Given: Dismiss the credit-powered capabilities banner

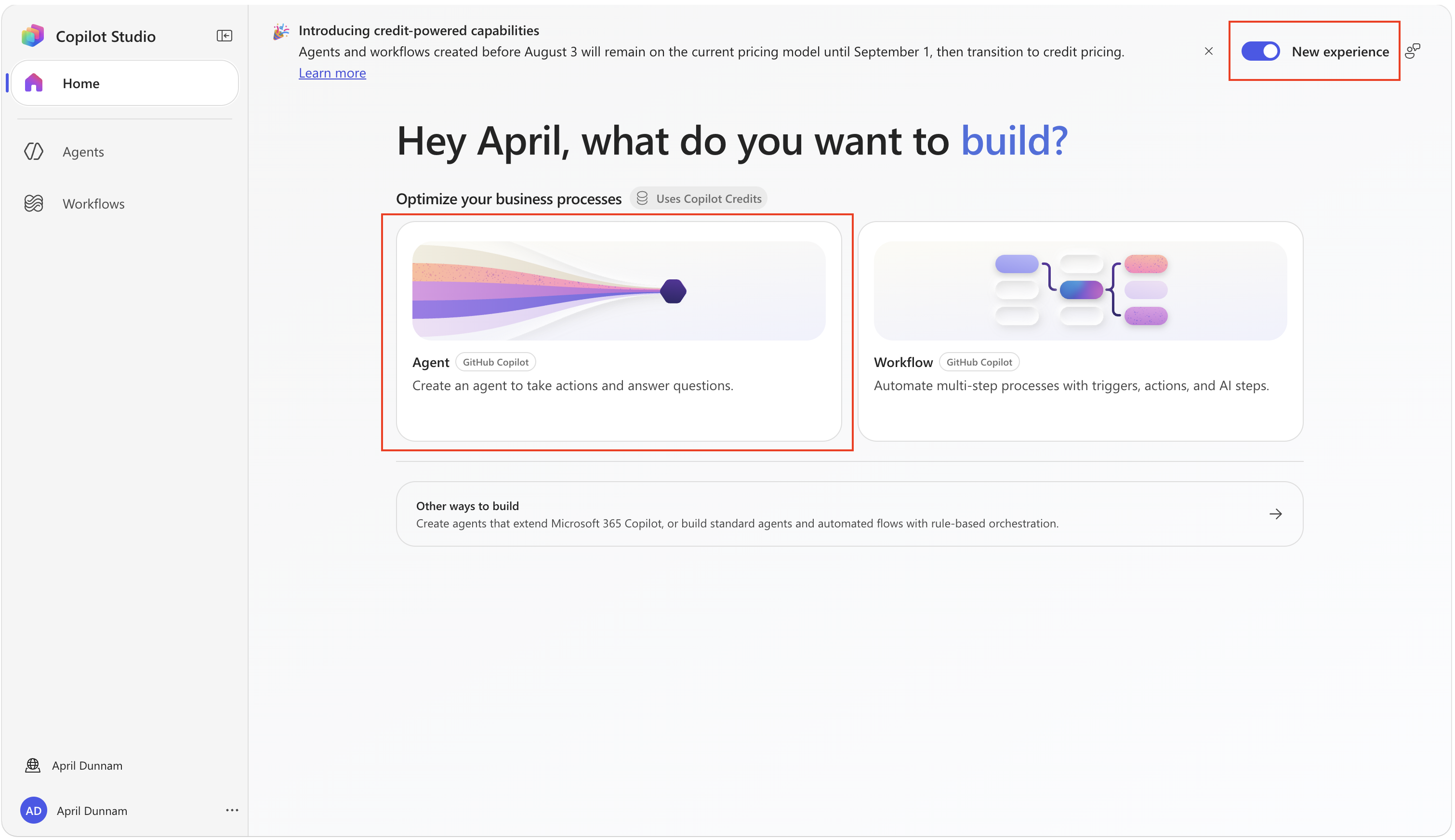Looking at the screenshot, I should pyautogui.click(x=1209, y=52).
